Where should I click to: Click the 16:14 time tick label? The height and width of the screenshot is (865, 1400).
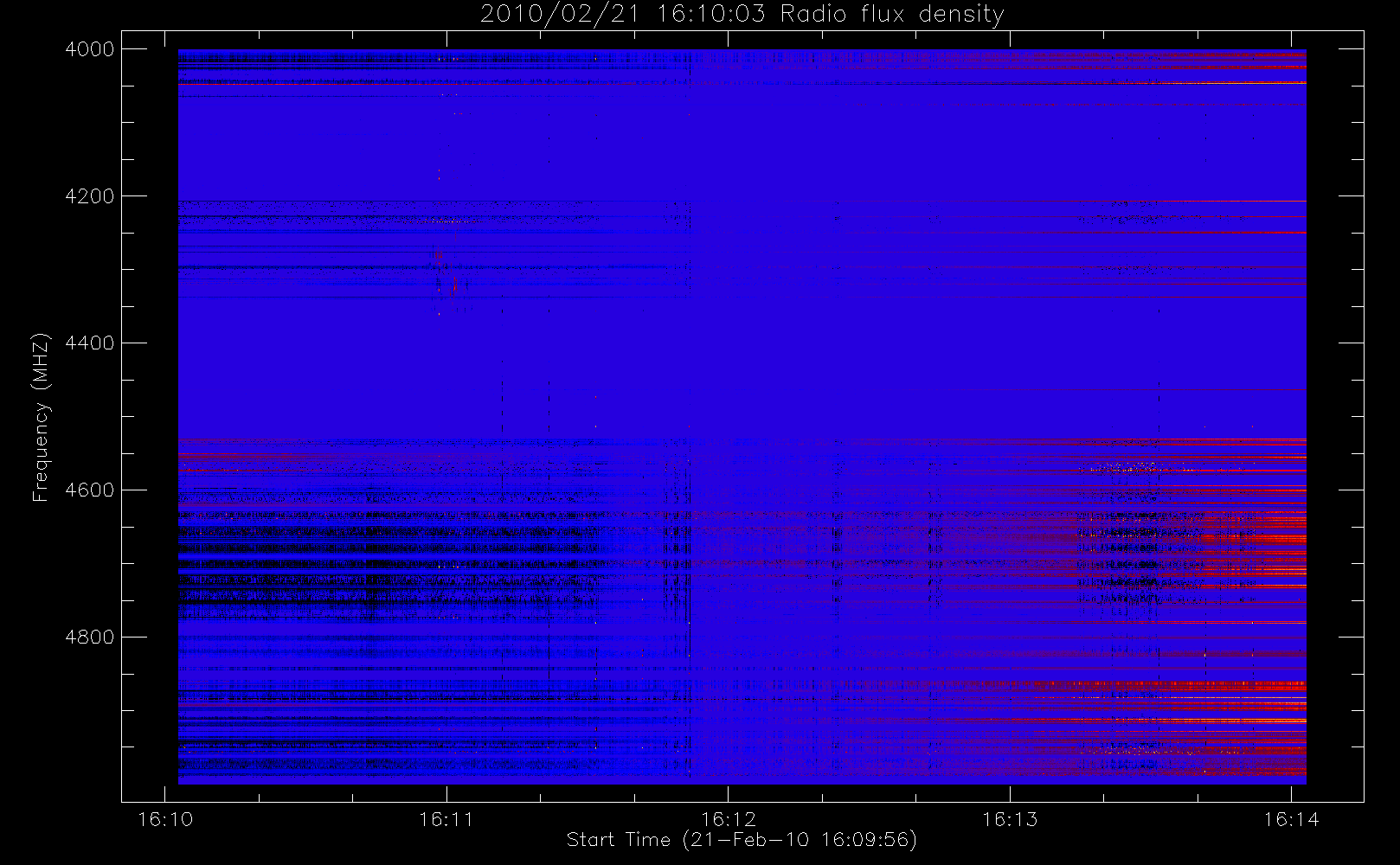click(x=1292, y=819)
